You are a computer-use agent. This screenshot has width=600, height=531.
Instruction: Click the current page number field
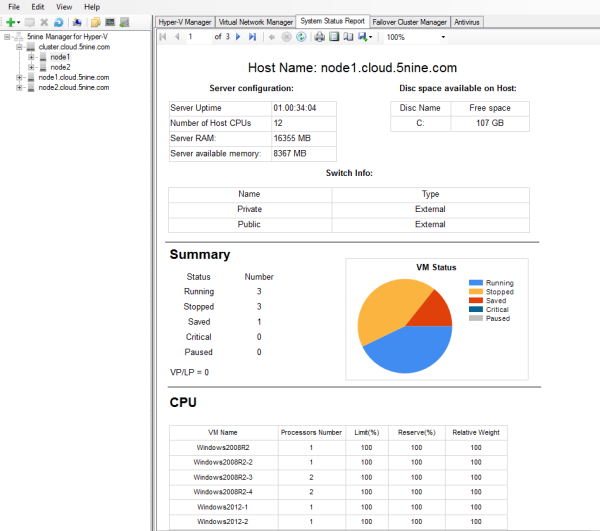click(198, 37)
